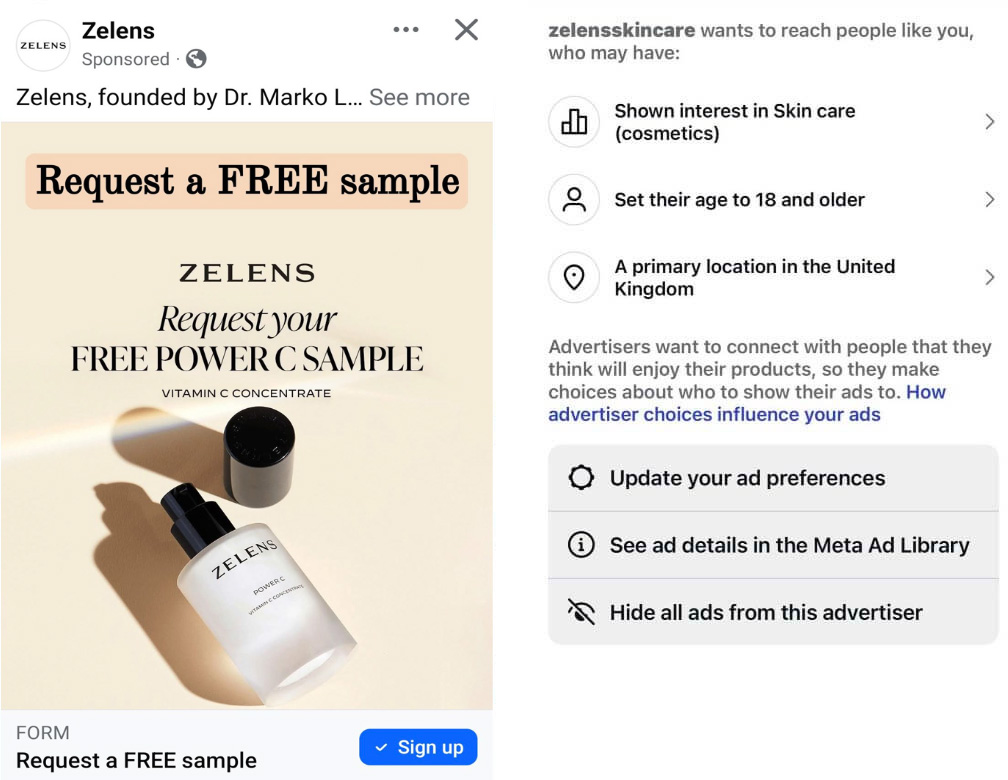Click the location pin icon
This screenshot has height=780, width=1008.
[574, 277]
